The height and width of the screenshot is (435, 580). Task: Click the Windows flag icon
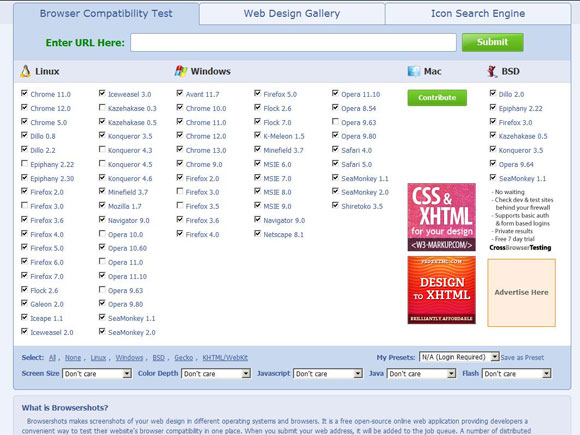click(181, 71)
